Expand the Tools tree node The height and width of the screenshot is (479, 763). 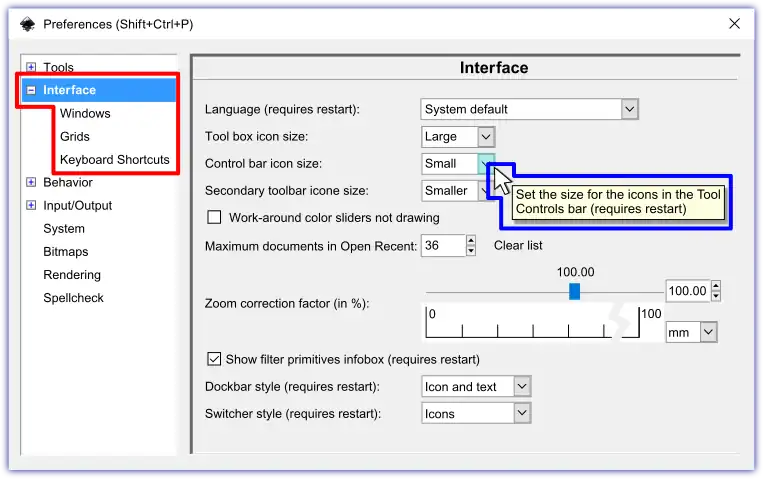point(31,67)
